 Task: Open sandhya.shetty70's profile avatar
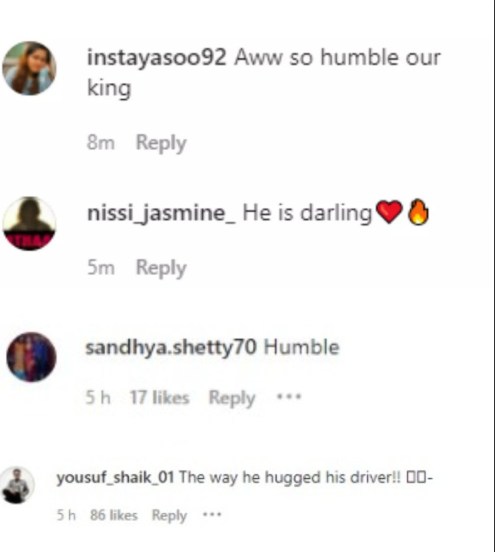point(31,357)
